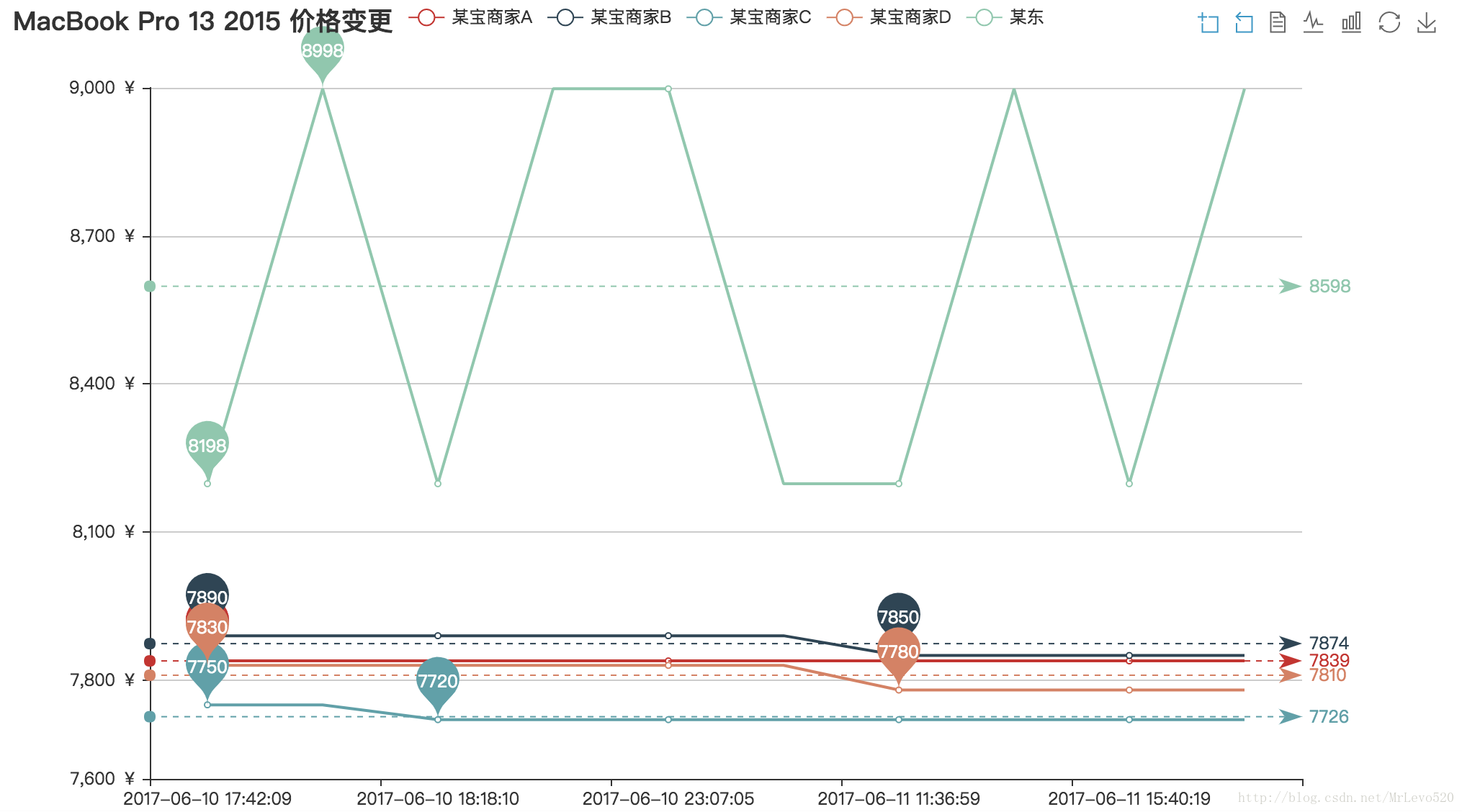The image size is (1462, 812).
Task: Click x-axis label 2017-06-10 18:18:10
Action: [438, 799]
